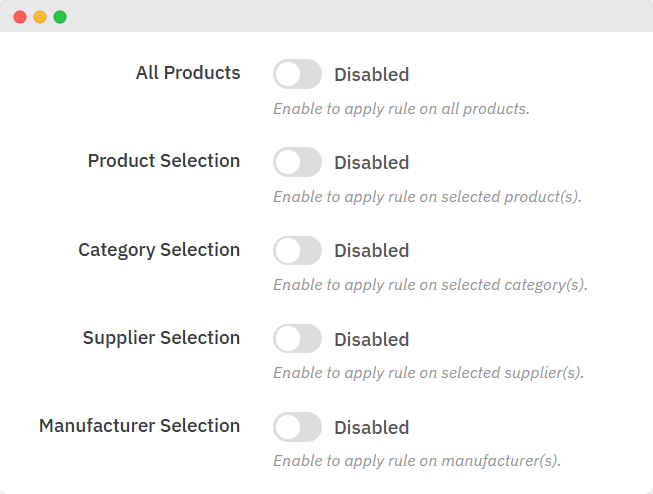Toggle the Manufacturer Selection switch on

click(x=297, y=427)
